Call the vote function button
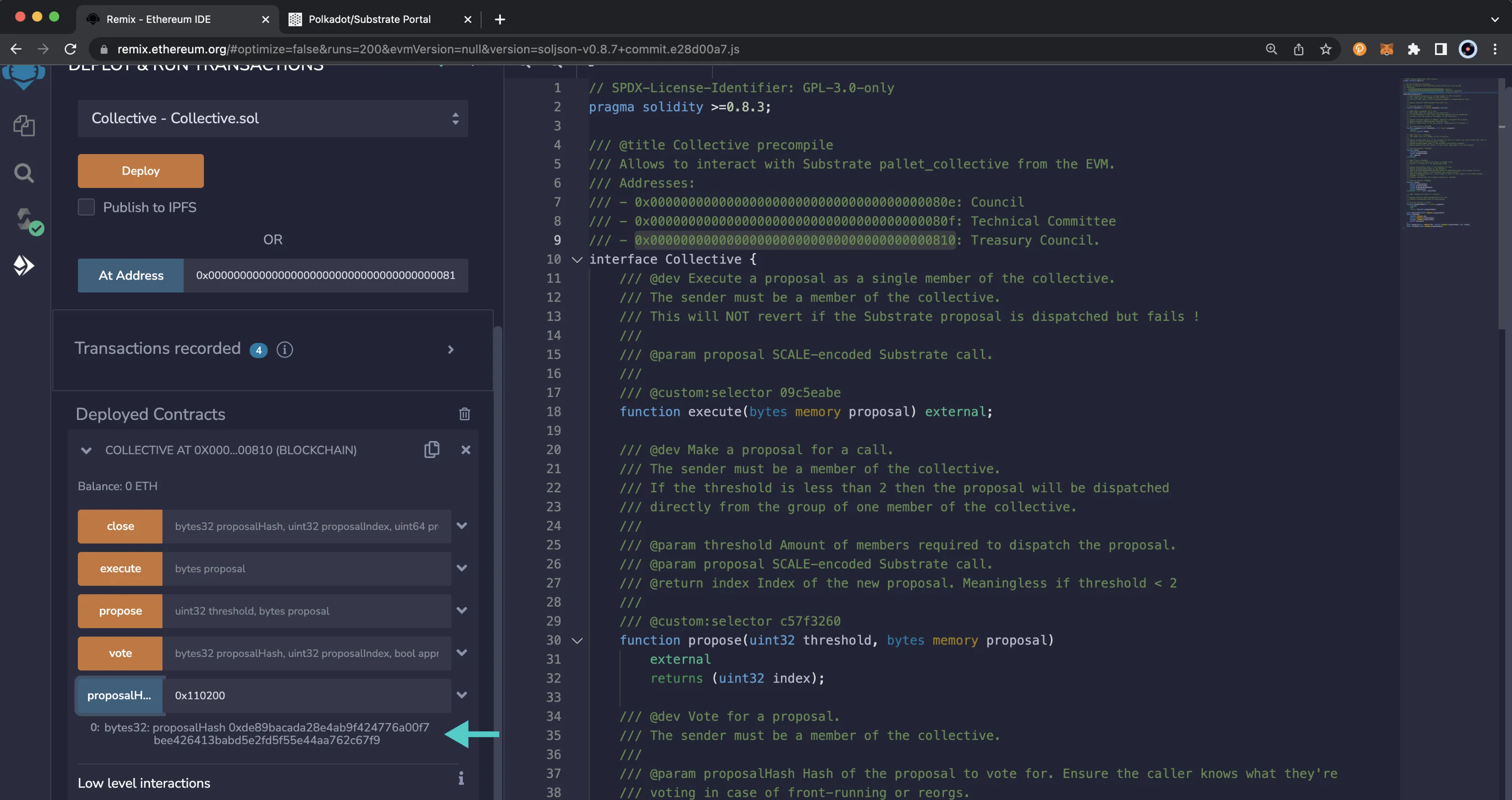The width and height of the screenshot is (1512, 800). pos(121,653)
